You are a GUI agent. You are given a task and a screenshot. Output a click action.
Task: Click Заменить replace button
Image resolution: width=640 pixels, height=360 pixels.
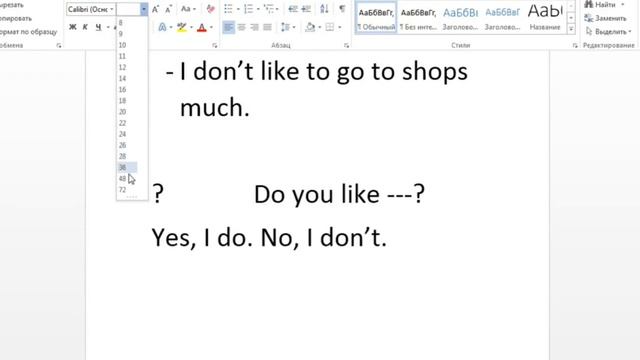(605, 18)
